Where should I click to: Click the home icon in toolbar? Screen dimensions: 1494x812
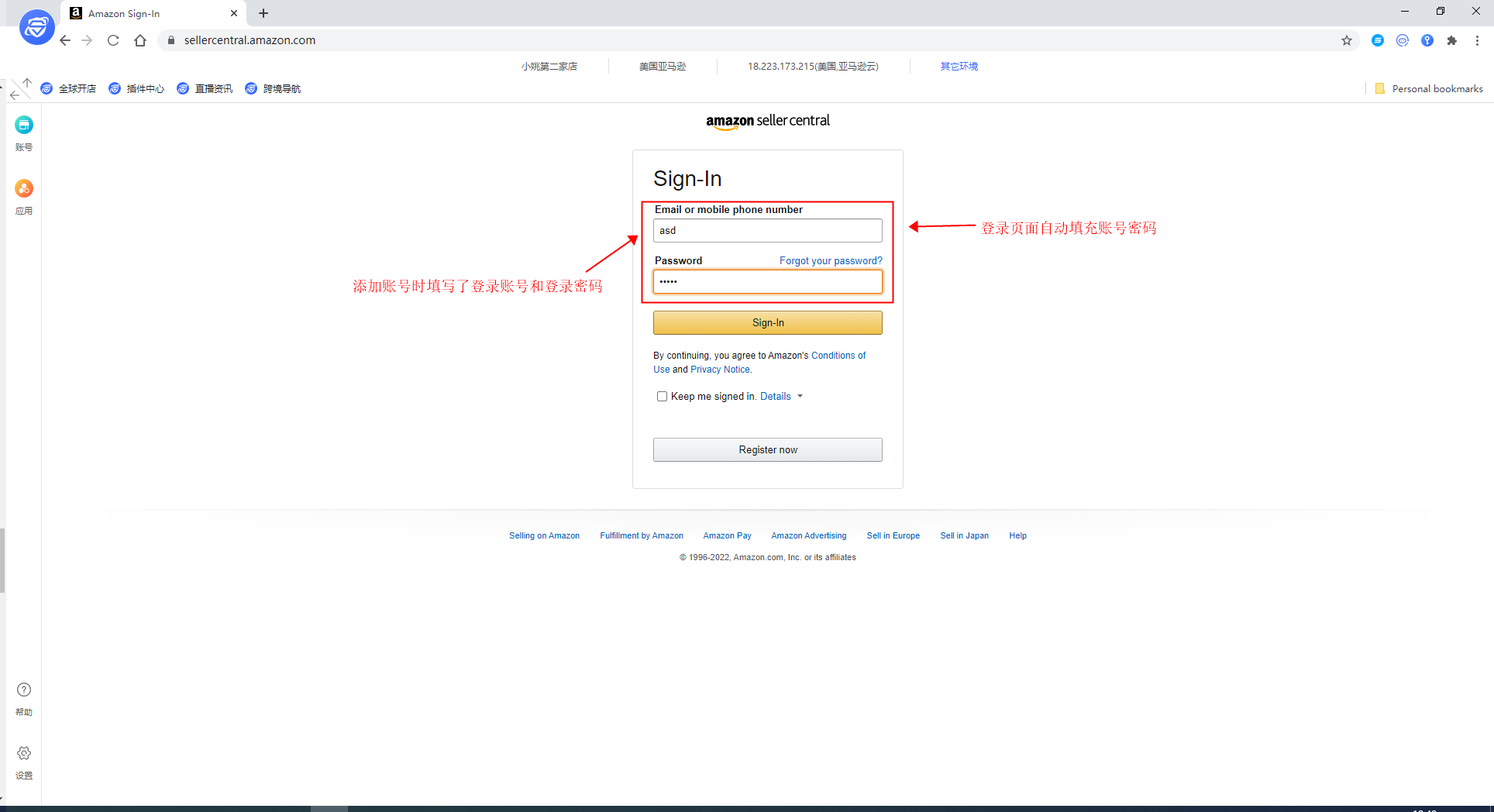[140, 40]
